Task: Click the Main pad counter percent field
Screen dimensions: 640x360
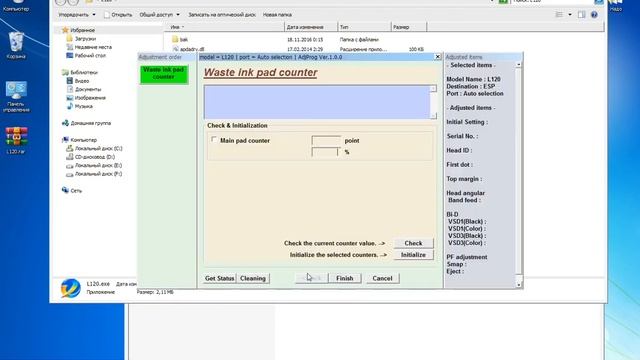Action: [x=325, y=152]
